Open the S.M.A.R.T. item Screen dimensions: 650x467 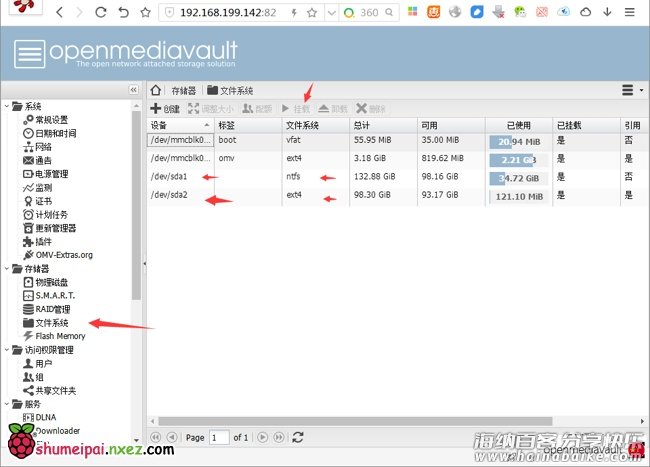[49, 295]
